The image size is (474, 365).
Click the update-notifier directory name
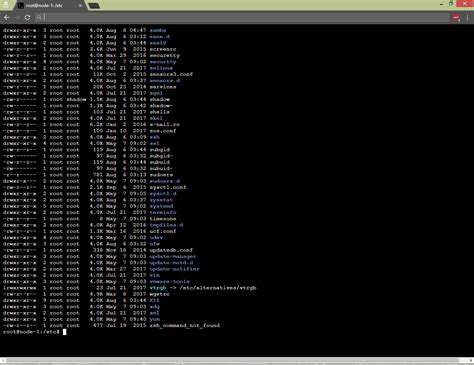[174, 269]
